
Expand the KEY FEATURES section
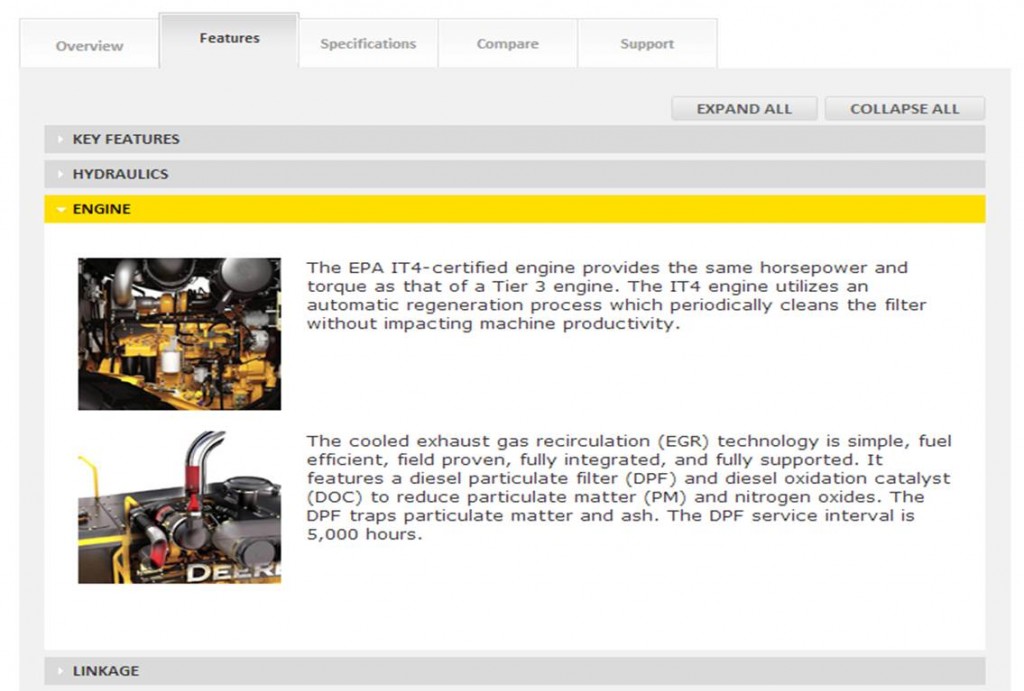(x=515, y=139)
